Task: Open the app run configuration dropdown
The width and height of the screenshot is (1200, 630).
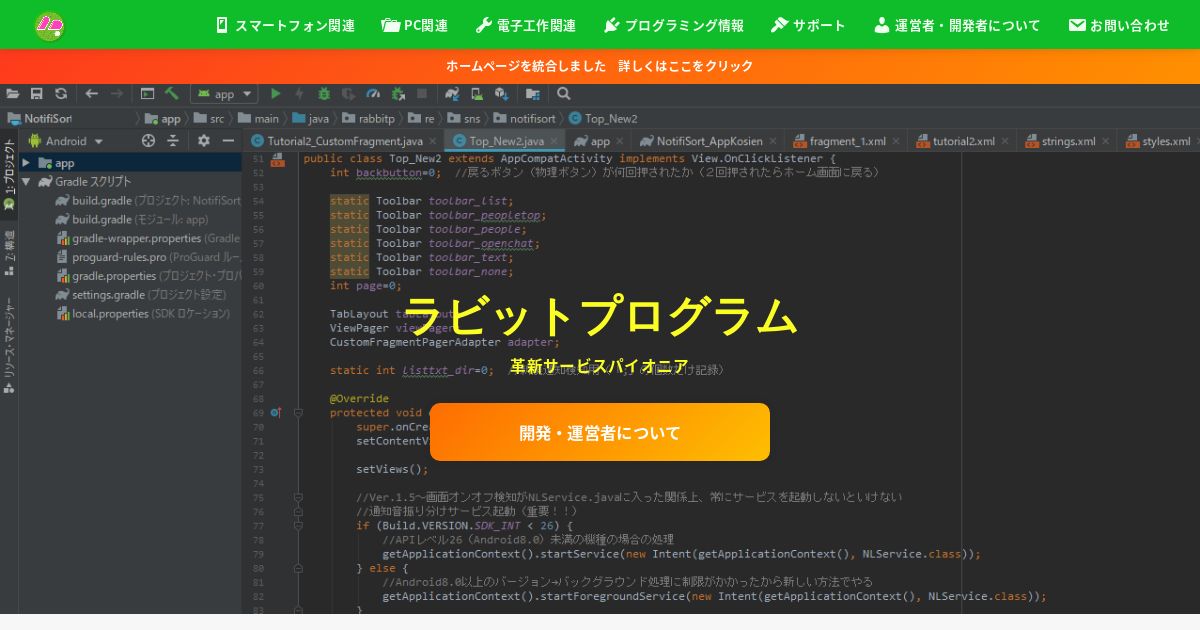Action: 225,94
